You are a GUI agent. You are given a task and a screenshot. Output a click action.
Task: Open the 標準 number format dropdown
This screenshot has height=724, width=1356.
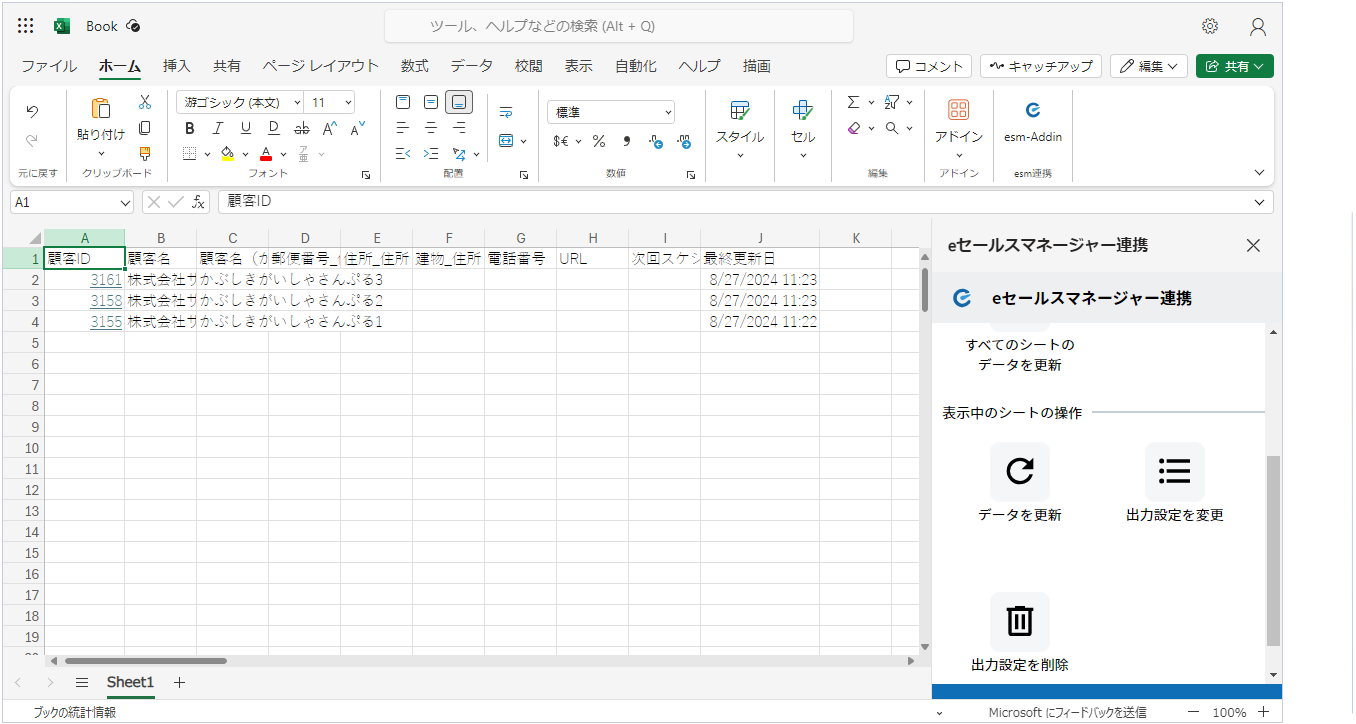(668, 112)
